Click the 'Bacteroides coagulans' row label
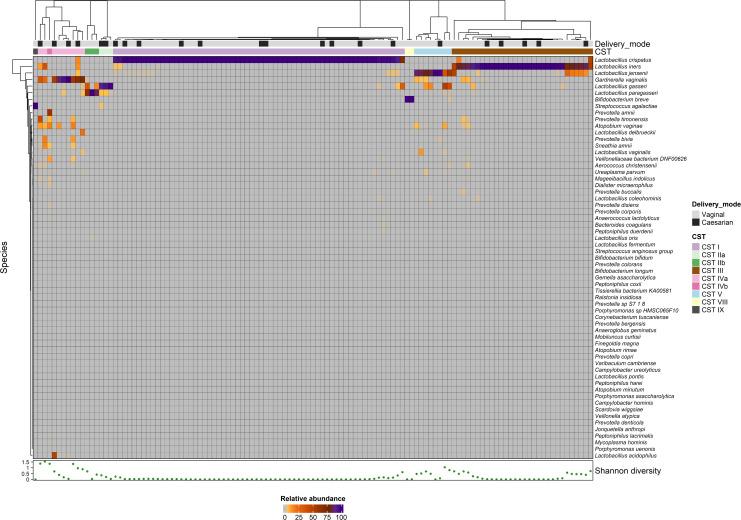 coord(623,225)
